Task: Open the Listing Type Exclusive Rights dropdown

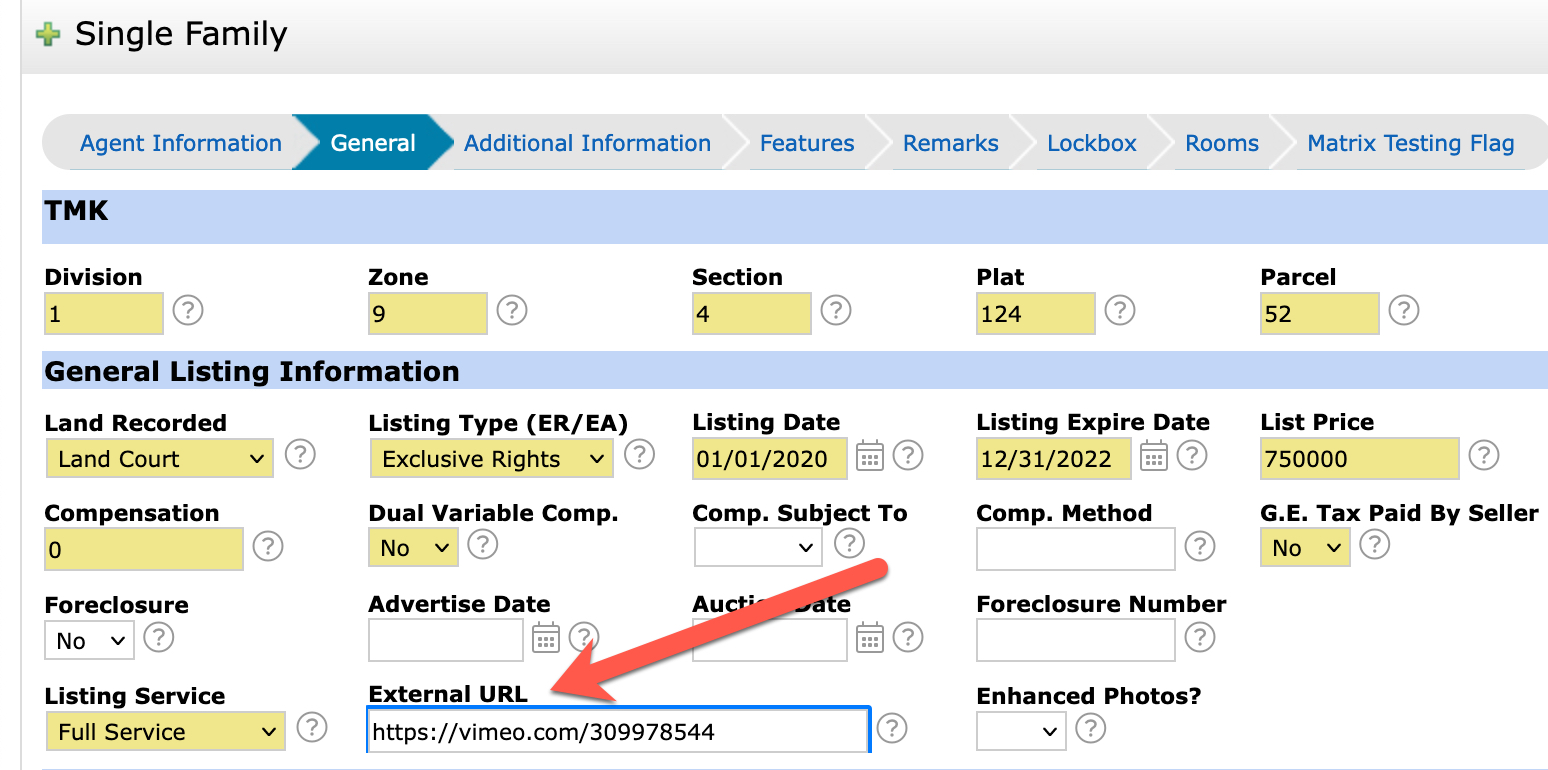Action: click(x=491, y=459)
